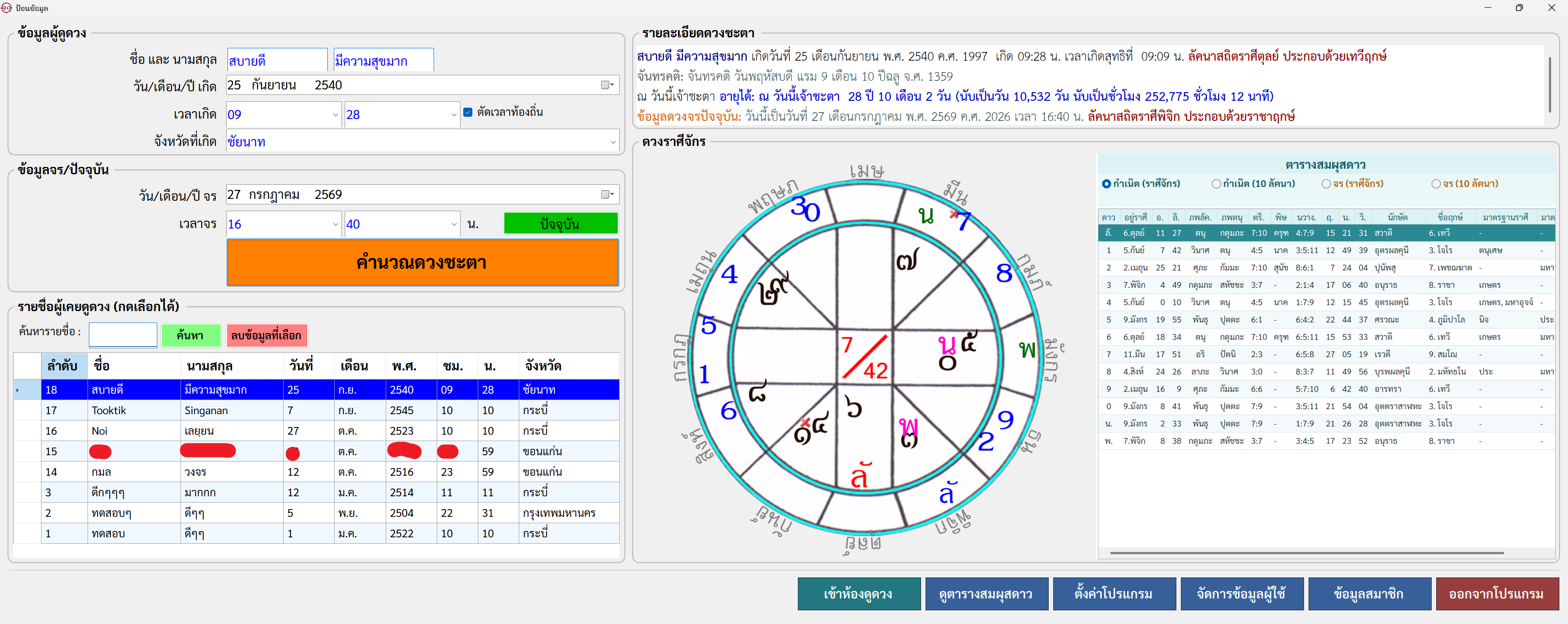Toggle the ตัดเวลาท้องถิ่น checkbox

467,112
